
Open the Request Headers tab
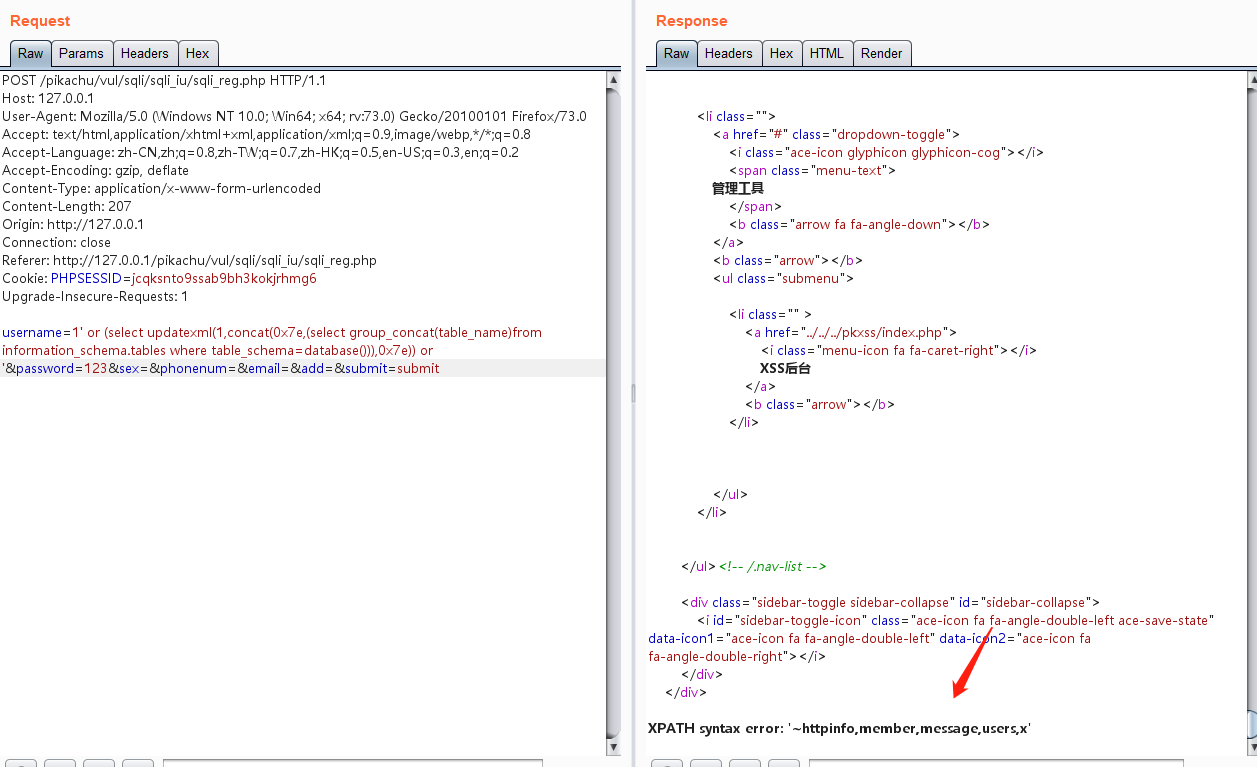[x=145, y=54]
